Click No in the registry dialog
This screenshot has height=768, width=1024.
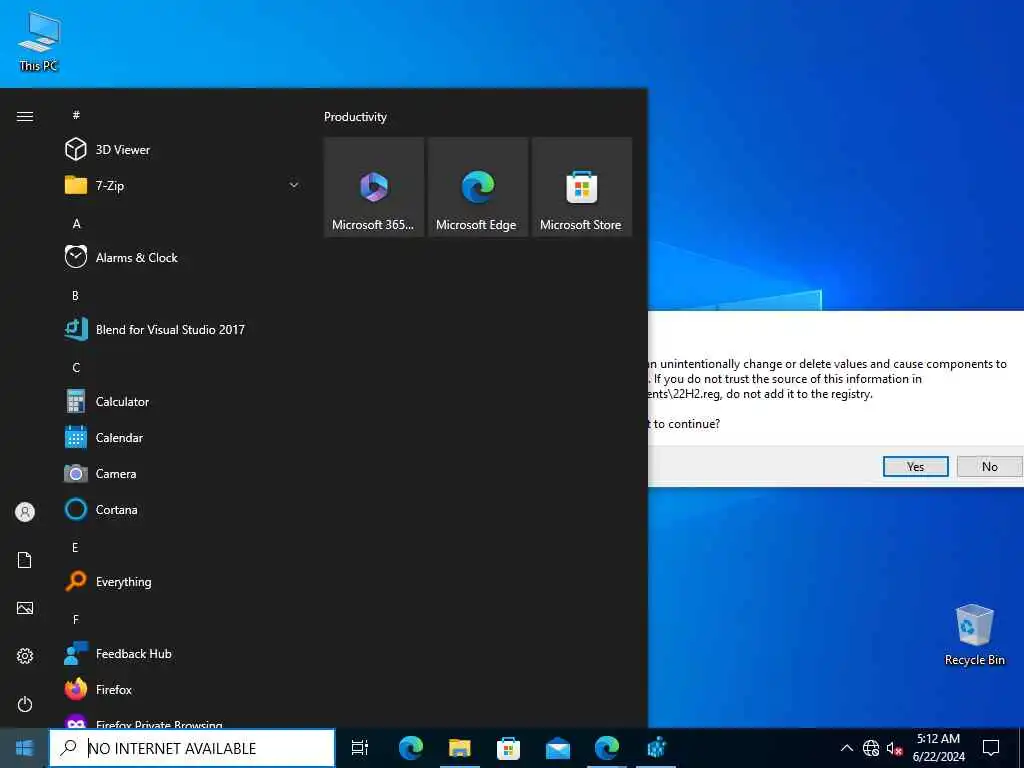[990, 466]
